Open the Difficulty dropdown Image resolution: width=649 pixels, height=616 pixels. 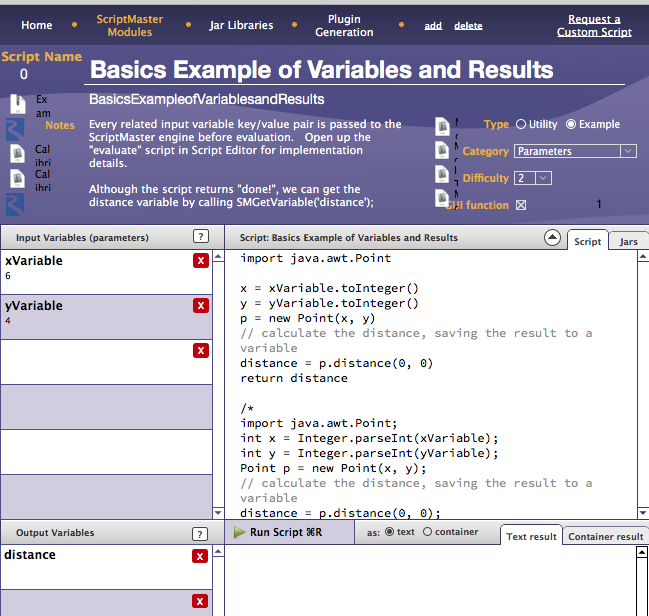[x=533, y=178]
